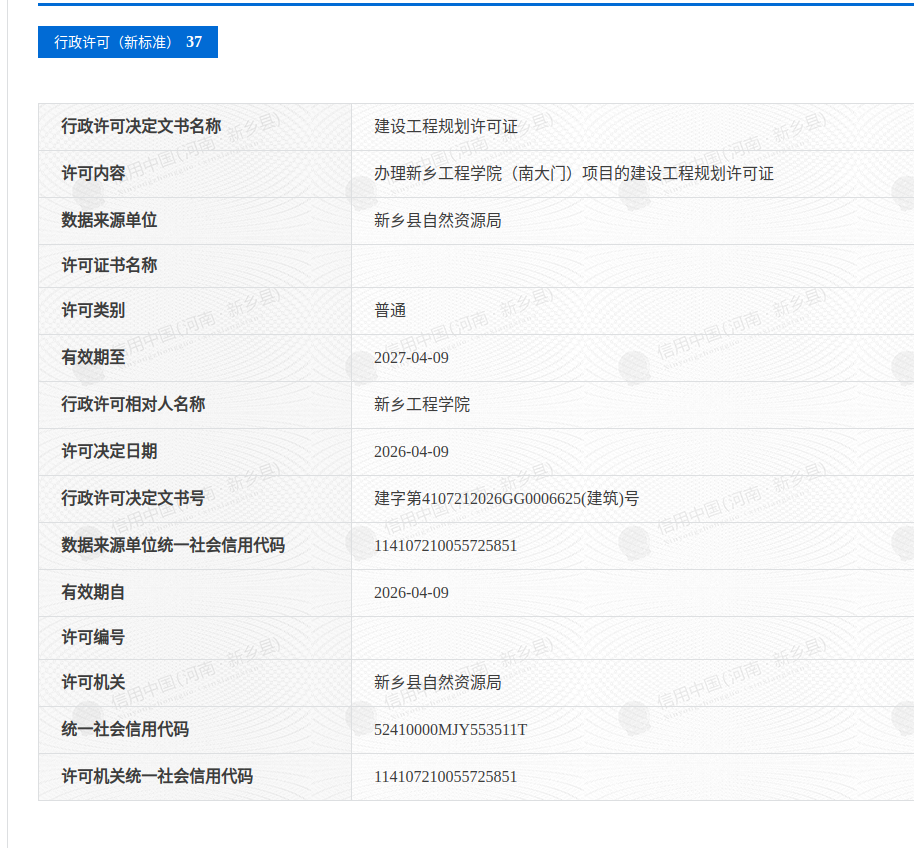Click the code value in the 许可机关统一社会信用代码 row
The width and height of the screenshot is (914, 848).
(445, 777)
